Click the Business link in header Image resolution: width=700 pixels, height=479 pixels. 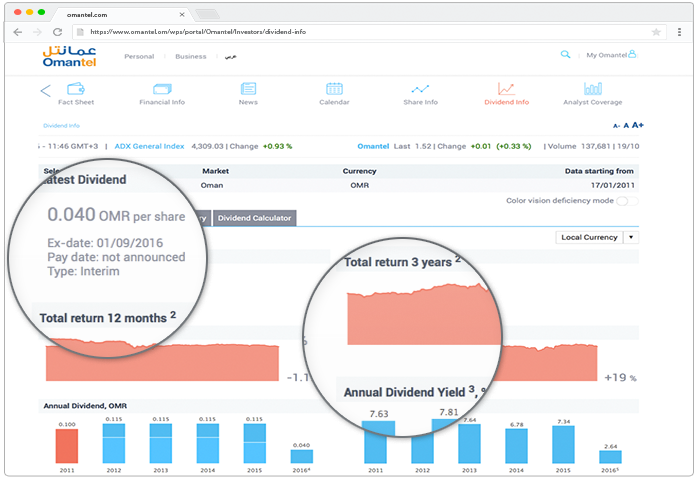tap(190, 56)
